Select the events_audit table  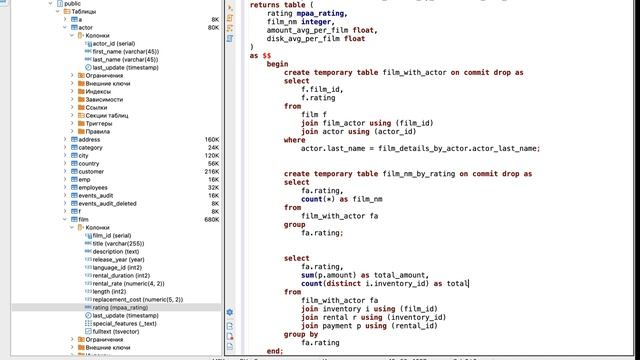96,196
